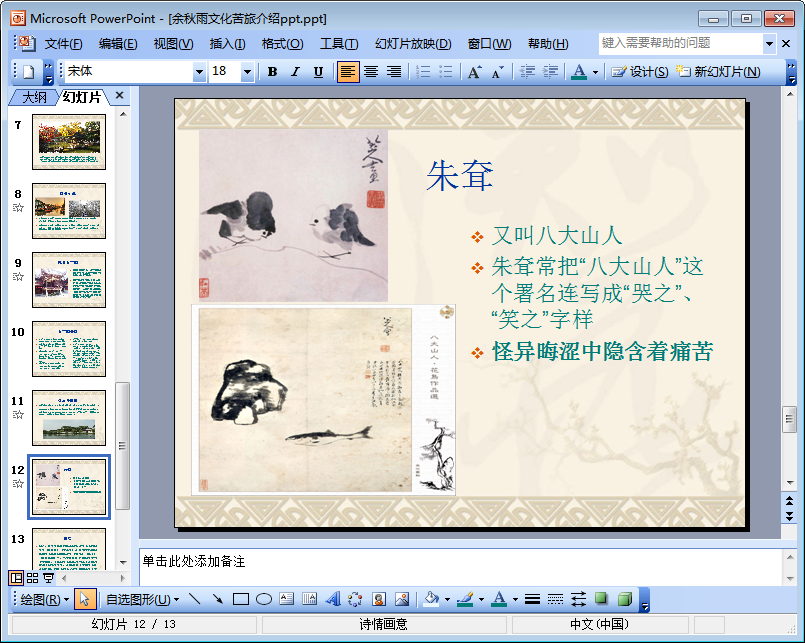805x643 pixels.
Task: Select slide 10 thumbnail
Action: [69, 349]
